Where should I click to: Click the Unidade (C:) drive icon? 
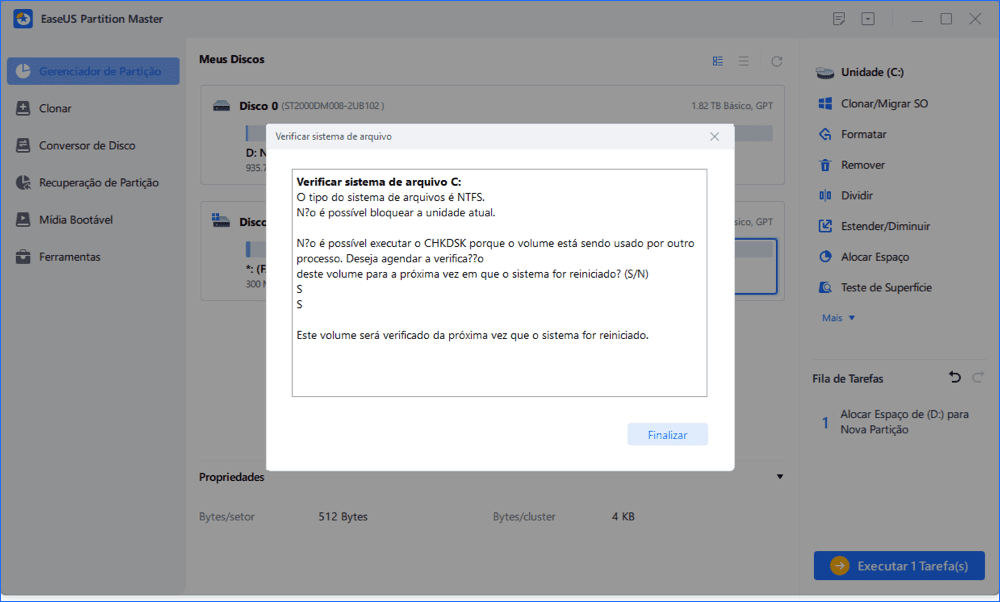pyautogui.click(x=825, y=72)
